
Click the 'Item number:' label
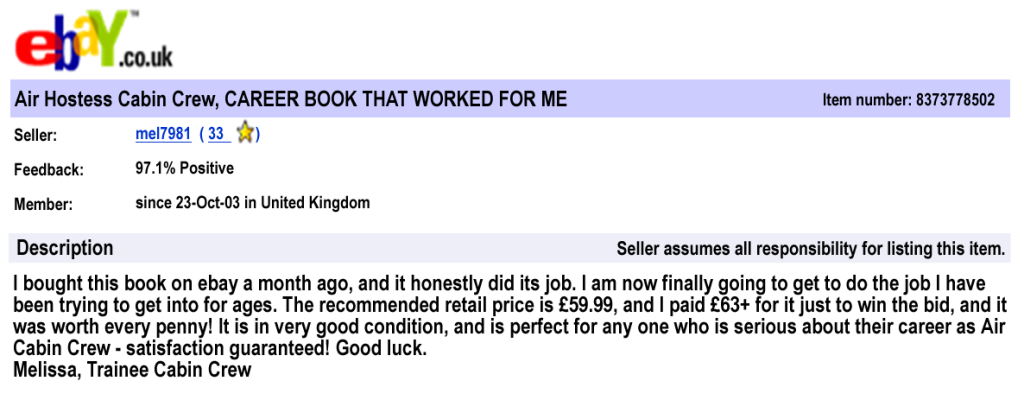click(x=867, y=100)
